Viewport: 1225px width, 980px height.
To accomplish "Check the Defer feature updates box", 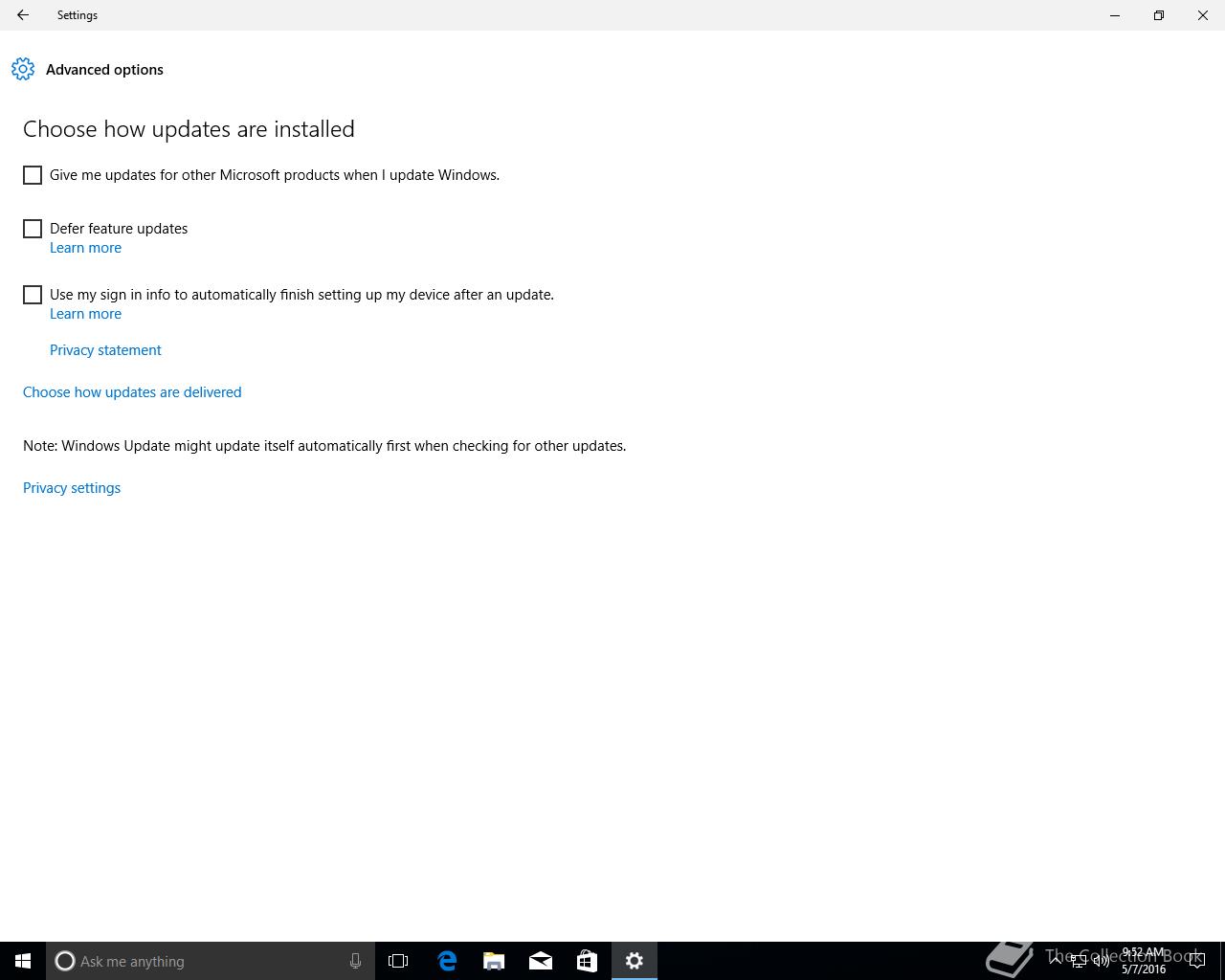I will (x=33, y=229).
